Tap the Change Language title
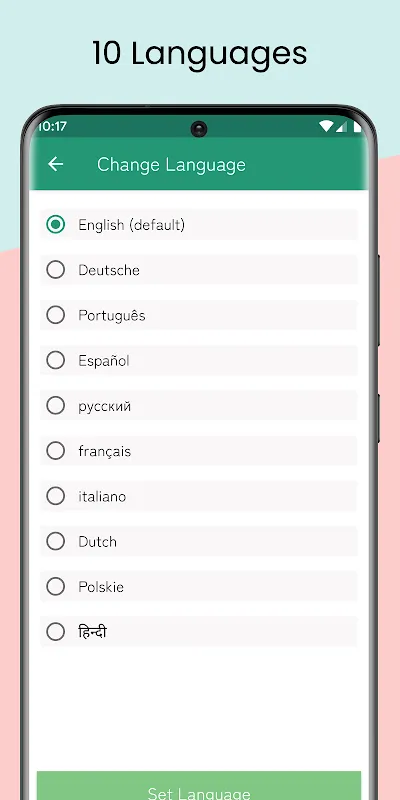400x800 pixels. (171, 165)
